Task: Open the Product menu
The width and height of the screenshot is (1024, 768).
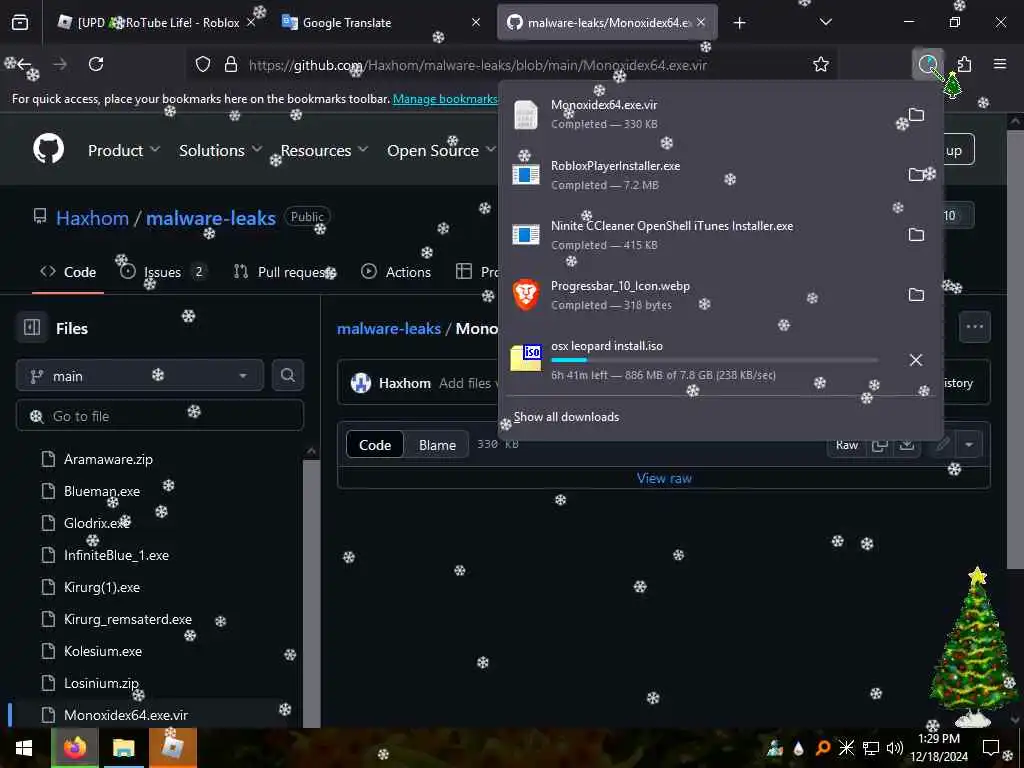Action: click(124, 150)
